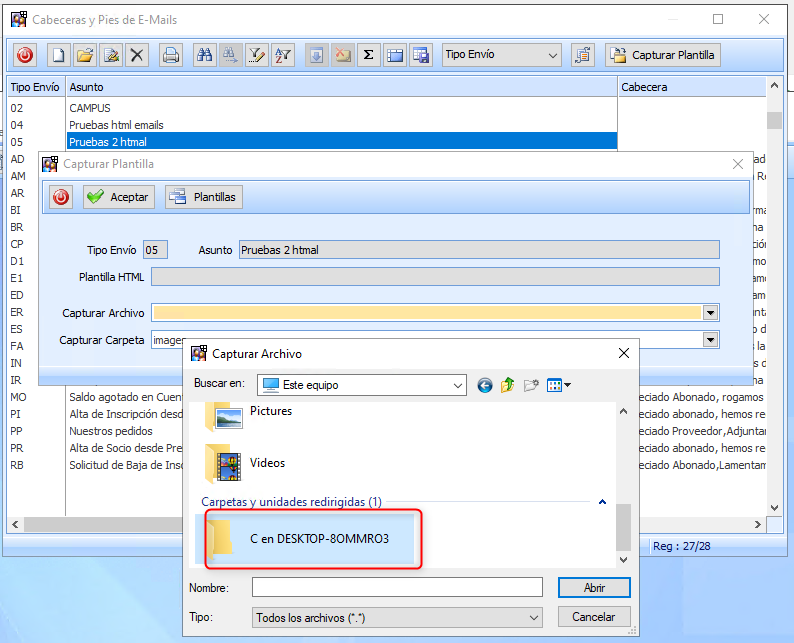794x643 pixels.
Task: Click the binoculars search icon
Action: click(x=204, y=55)
